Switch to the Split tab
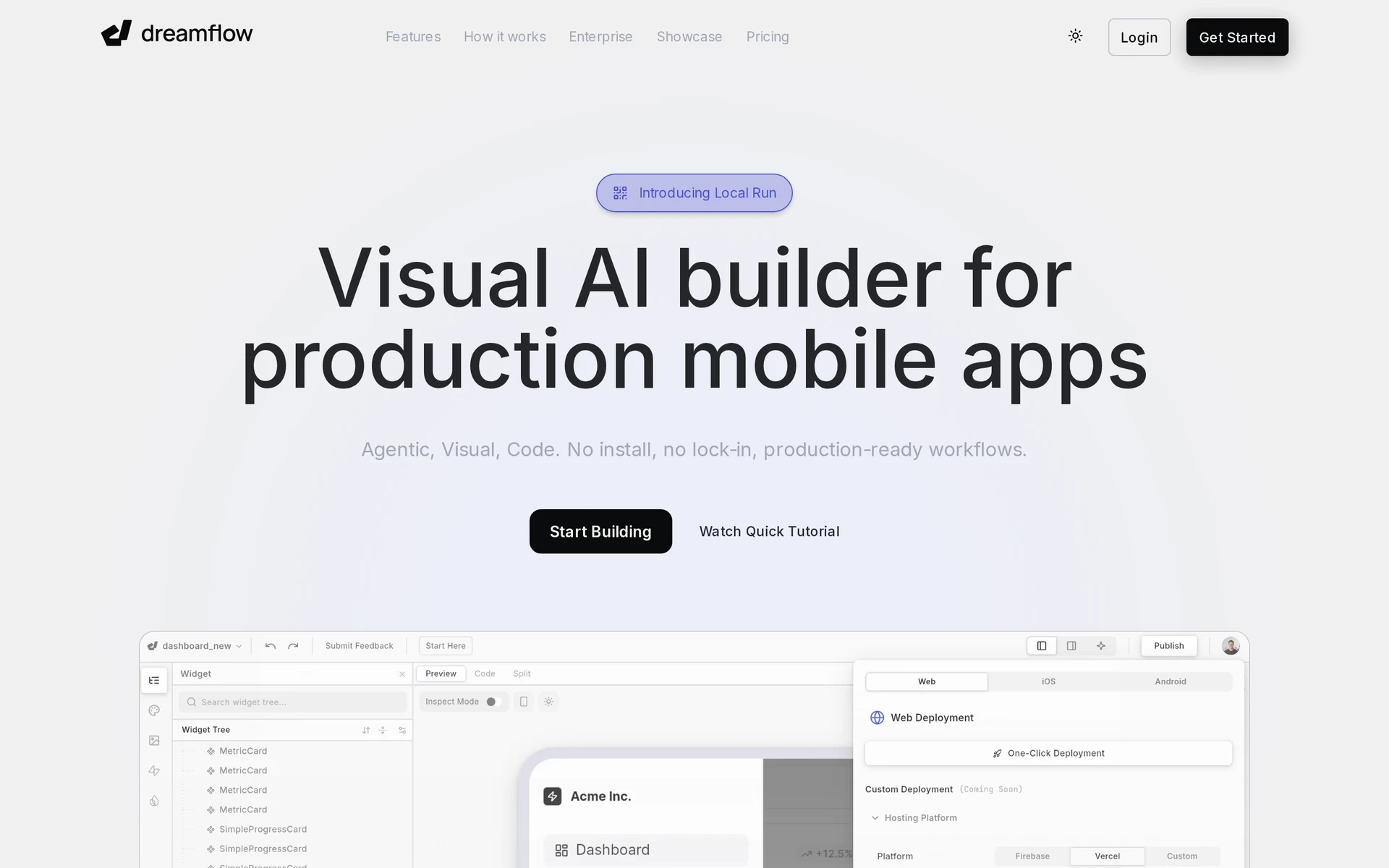This screenshot has width=1389, height=868. click(x=522, y=674)
